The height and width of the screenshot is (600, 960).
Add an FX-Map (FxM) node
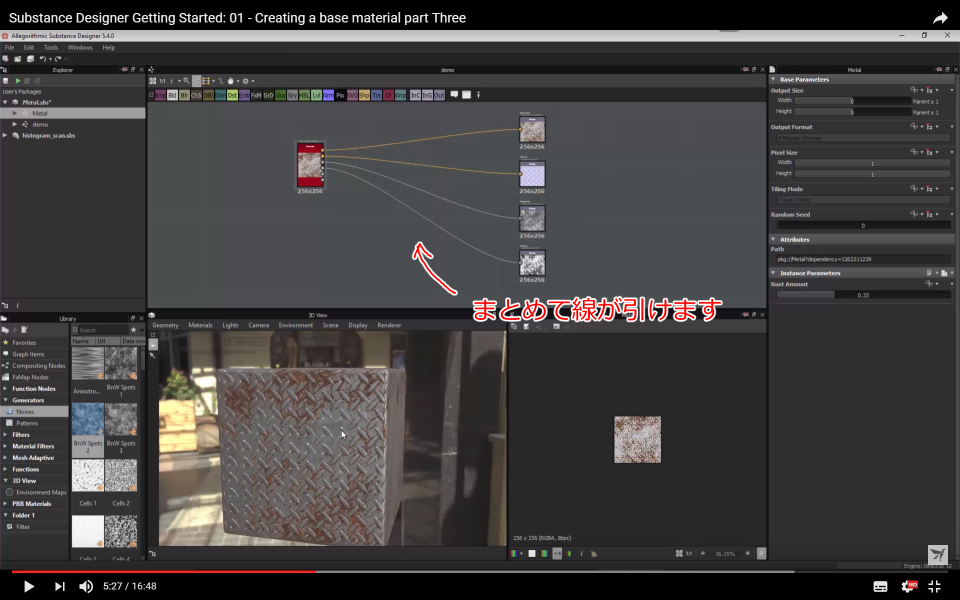click(256, 95)
